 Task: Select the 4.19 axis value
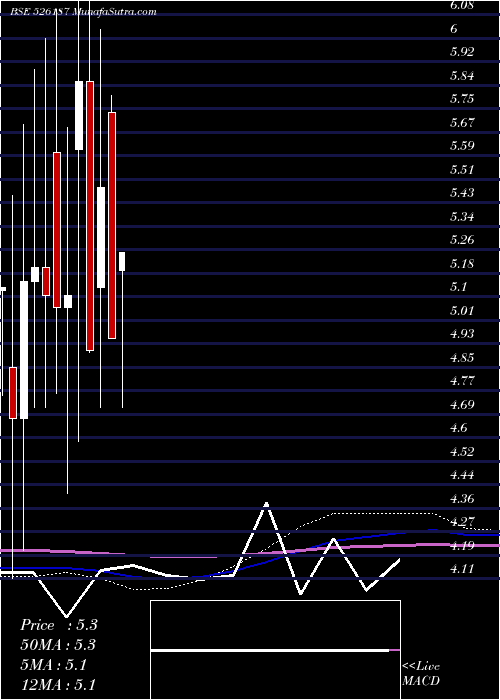[x=462, y=546]
